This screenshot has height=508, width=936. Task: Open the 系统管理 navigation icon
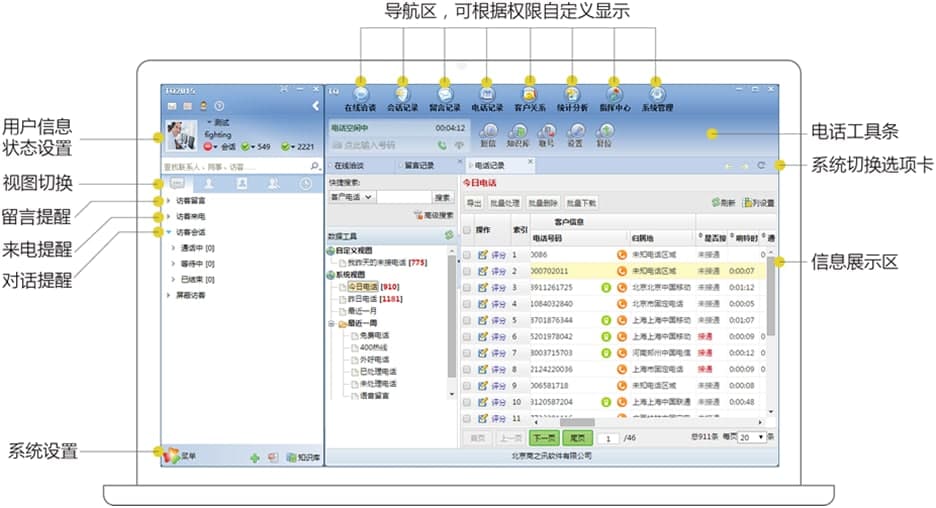coord(657,94)
